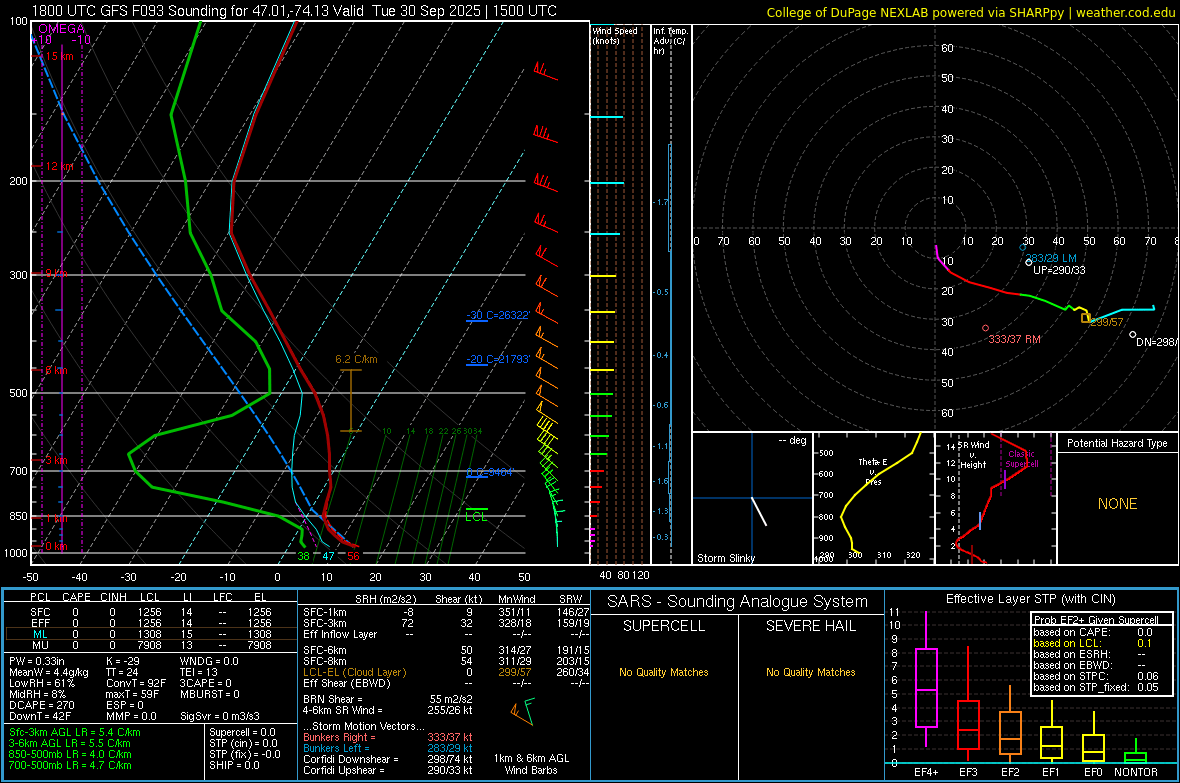
Task: Click the SRH (m2/s2) column header
Action: coord(385,599)
